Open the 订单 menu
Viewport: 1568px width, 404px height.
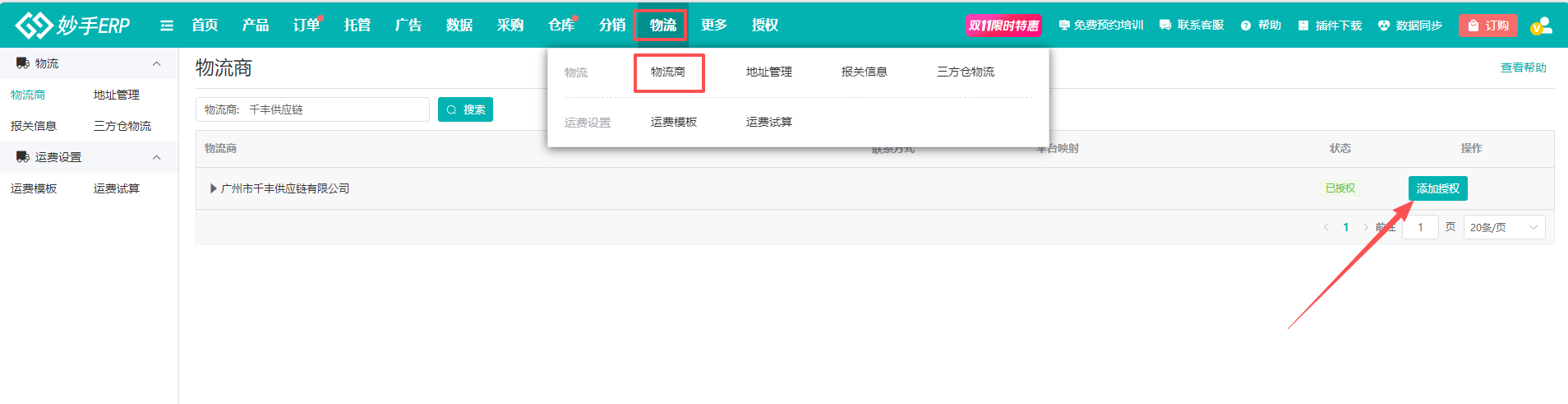307,26
